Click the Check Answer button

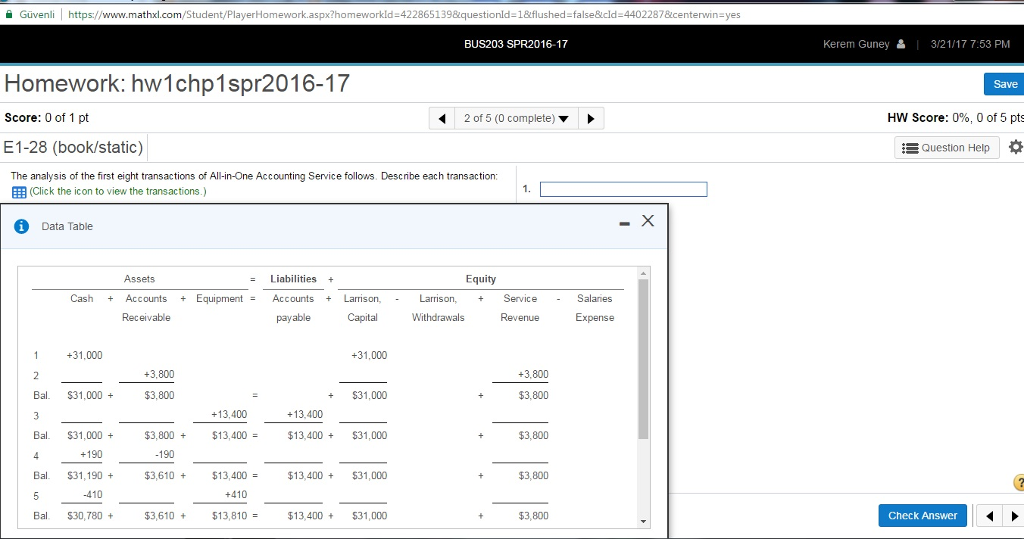(922, 515)
